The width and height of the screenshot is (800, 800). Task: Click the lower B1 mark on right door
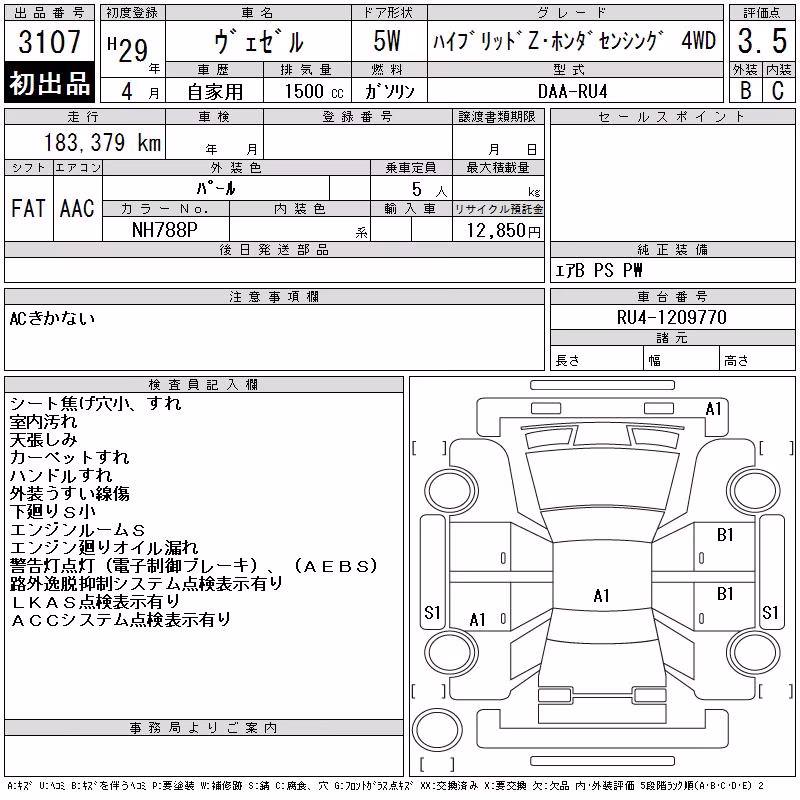(725, 594)
